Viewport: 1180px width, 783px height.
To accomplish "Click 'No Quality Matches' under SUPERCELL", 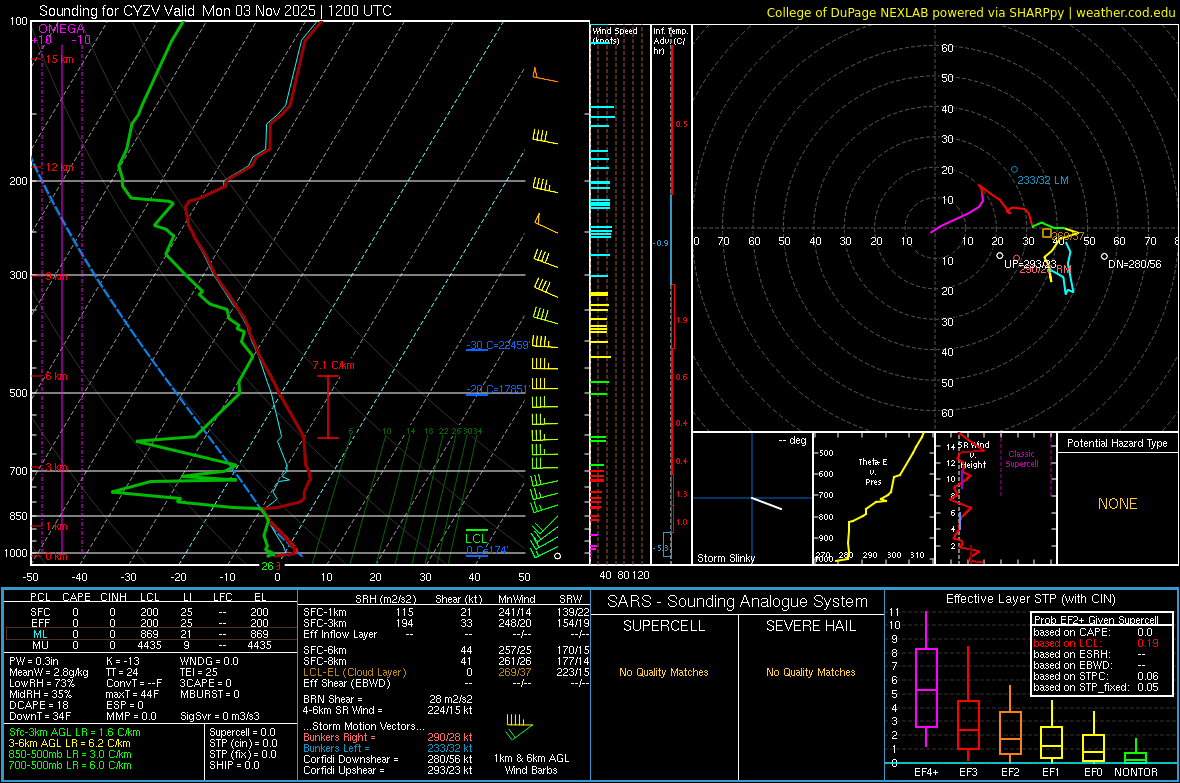I will pyautogui.click(x=664, y=672).
